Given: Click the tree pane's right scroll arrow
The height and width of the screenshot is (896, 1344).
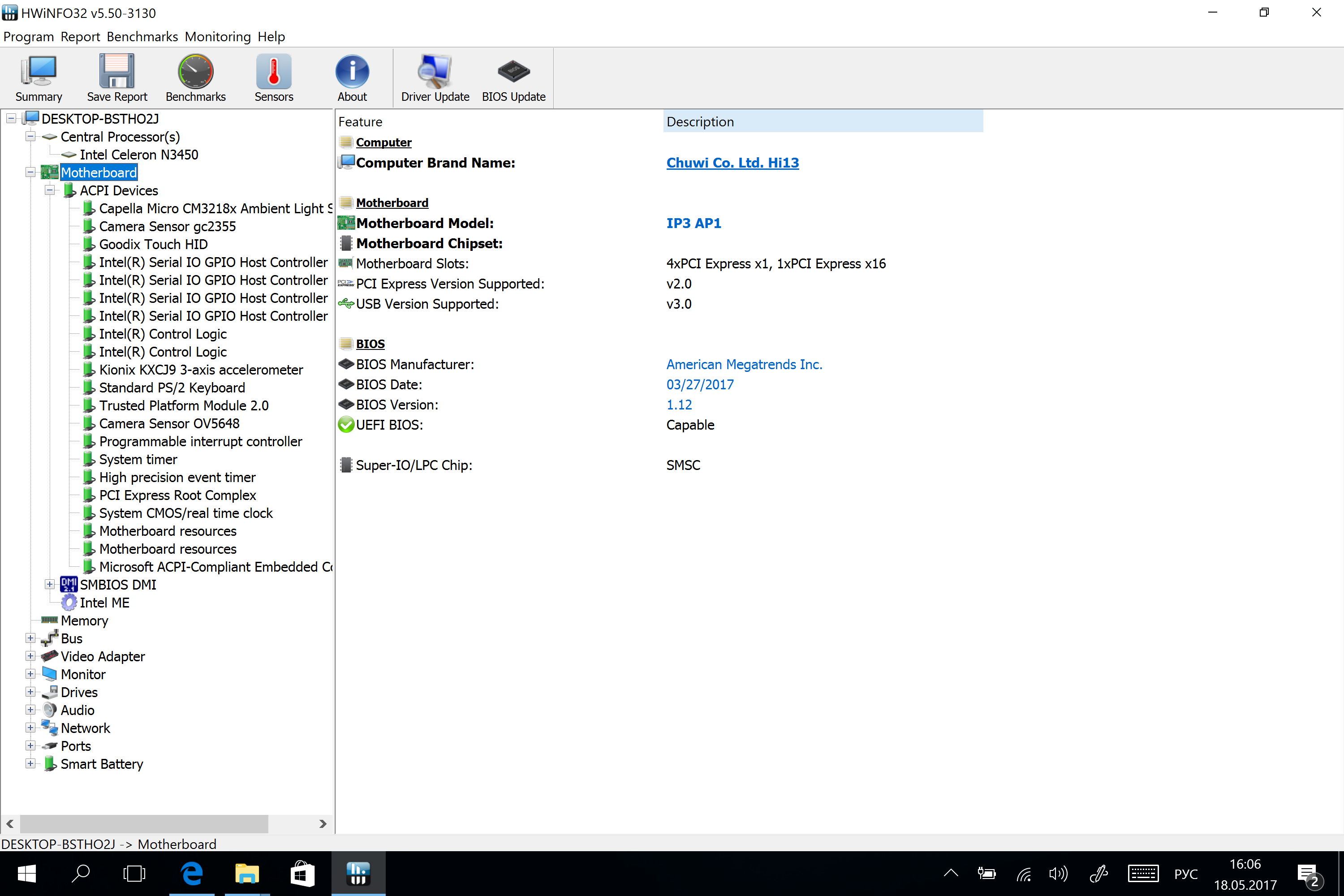Looking at the screenshot, I should tap(323, 823).
